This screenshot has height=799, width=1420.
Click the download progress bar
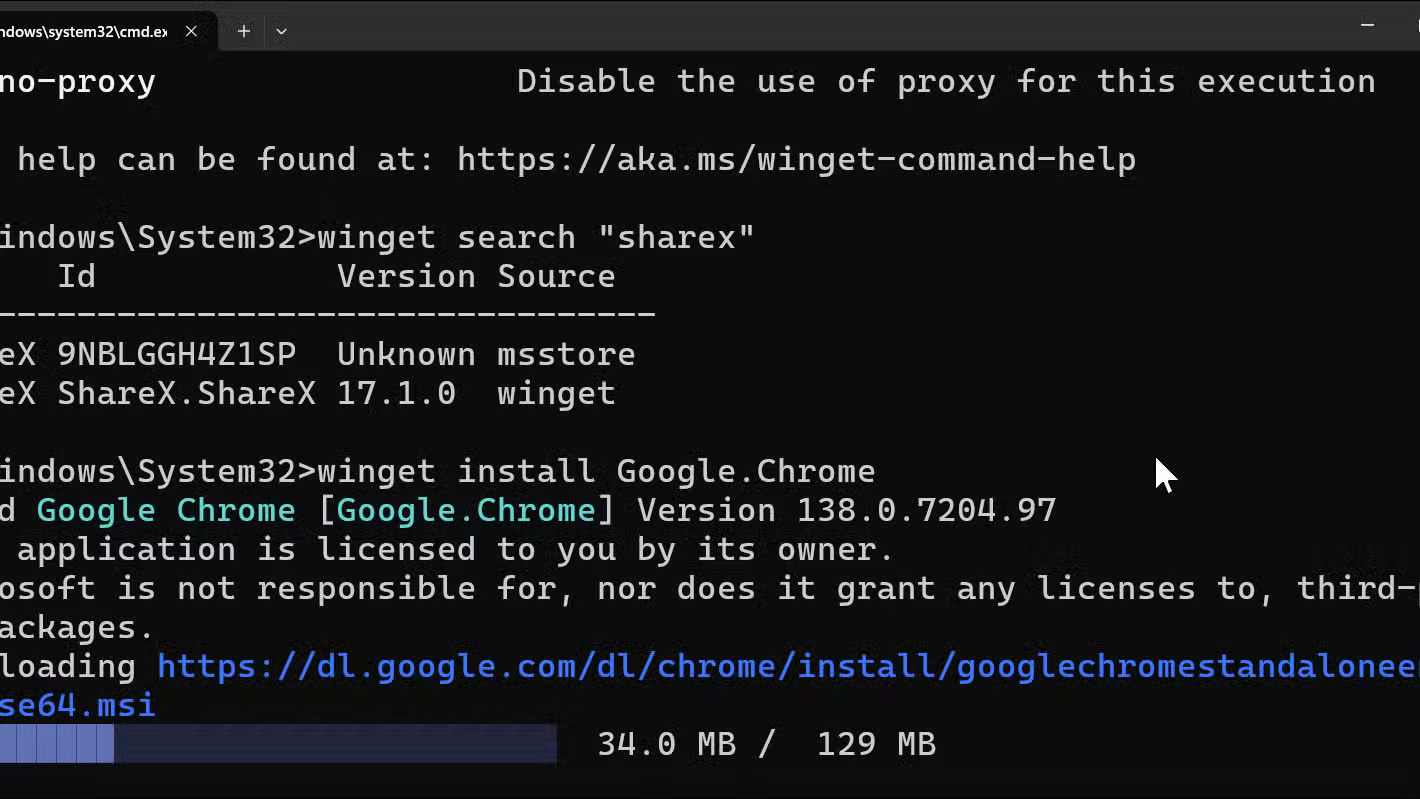click(x=278, y=744)
